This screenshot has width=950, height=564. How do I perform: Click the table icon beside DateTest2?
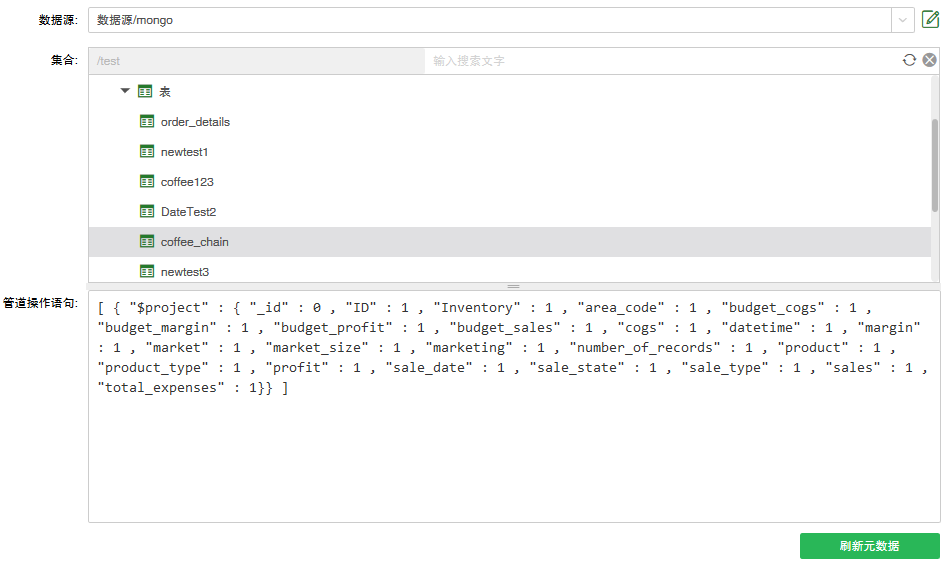tap(147, 212)
